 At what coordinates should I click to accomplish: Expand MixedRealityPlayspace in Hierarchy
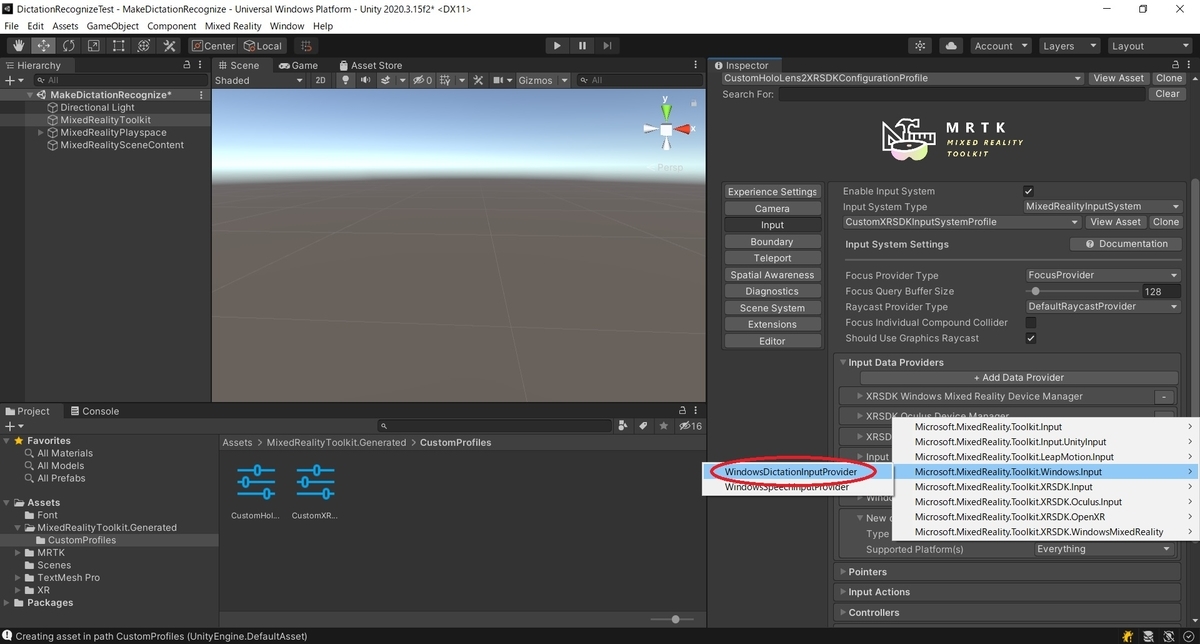pos(40,132)
